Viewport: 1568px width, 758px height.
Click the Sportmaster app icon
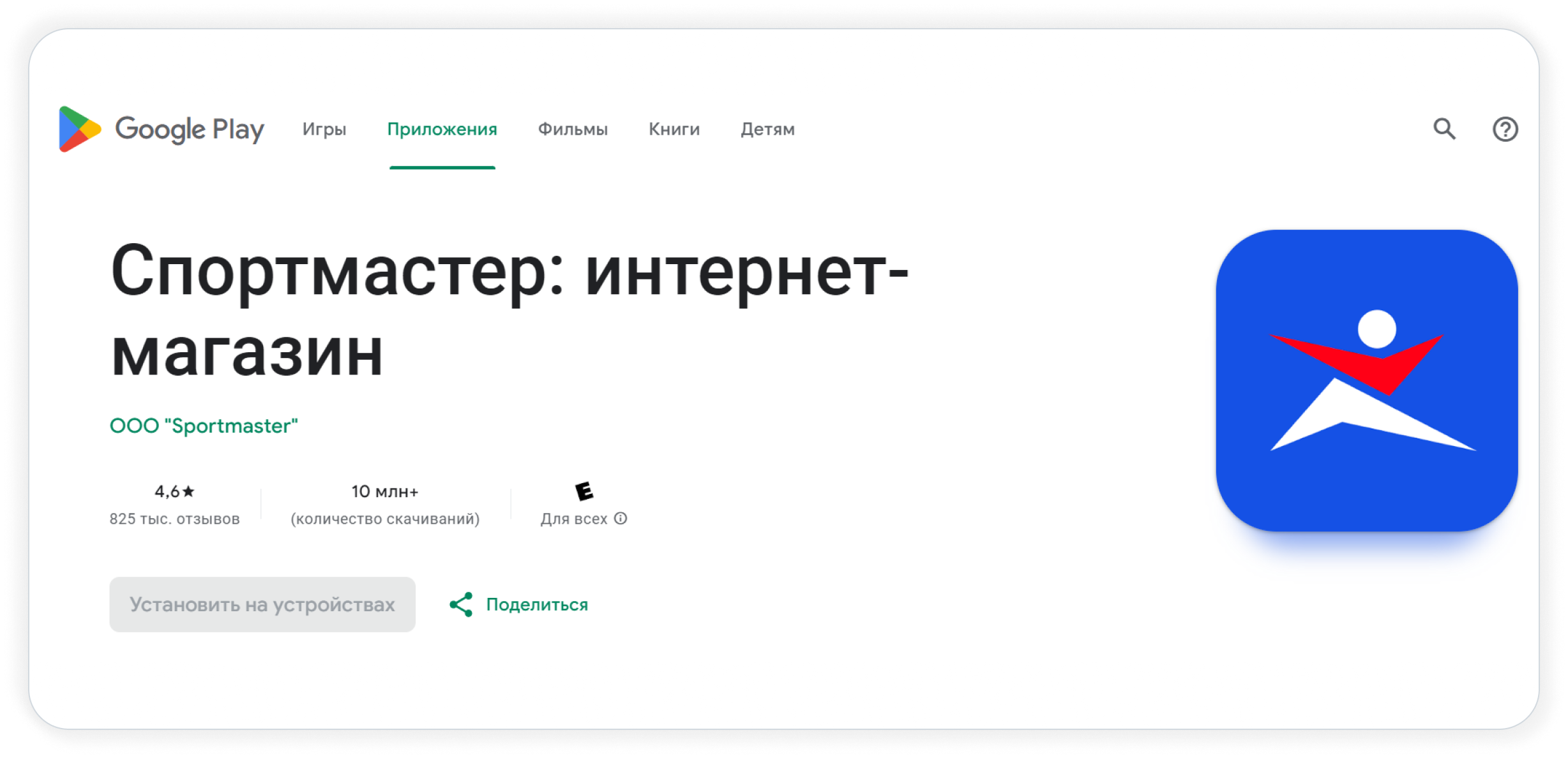pos(1367,380)
